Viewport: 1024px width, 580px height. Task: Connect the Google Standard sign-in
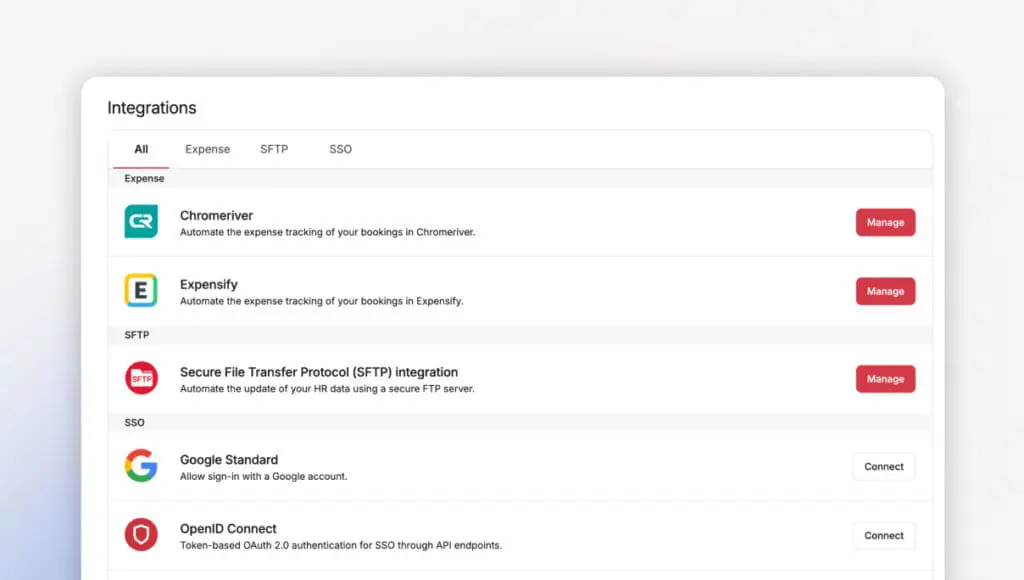coord(883,466)
